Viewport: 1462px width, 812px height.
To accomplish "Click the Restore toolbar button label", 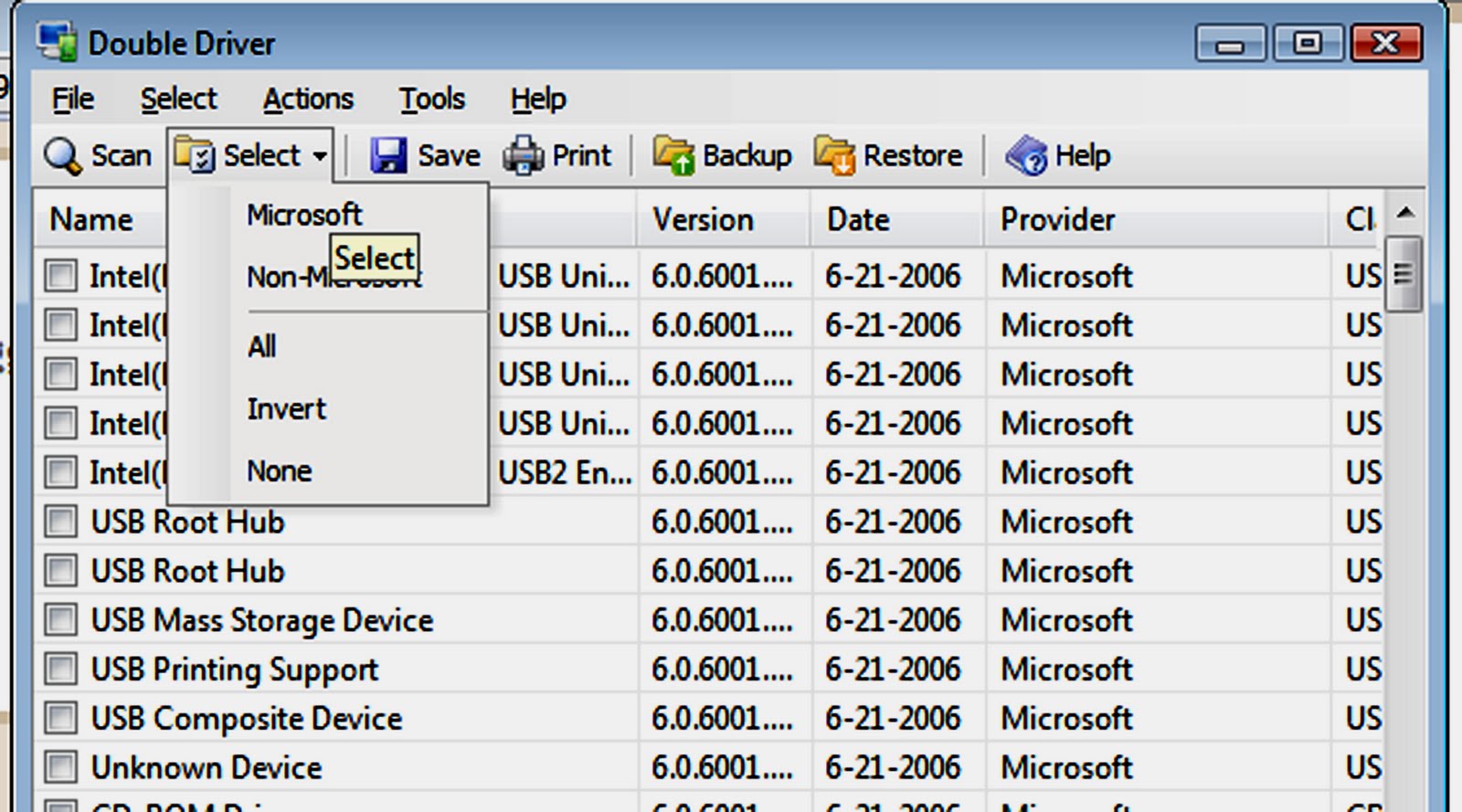I will coord(913,156).
